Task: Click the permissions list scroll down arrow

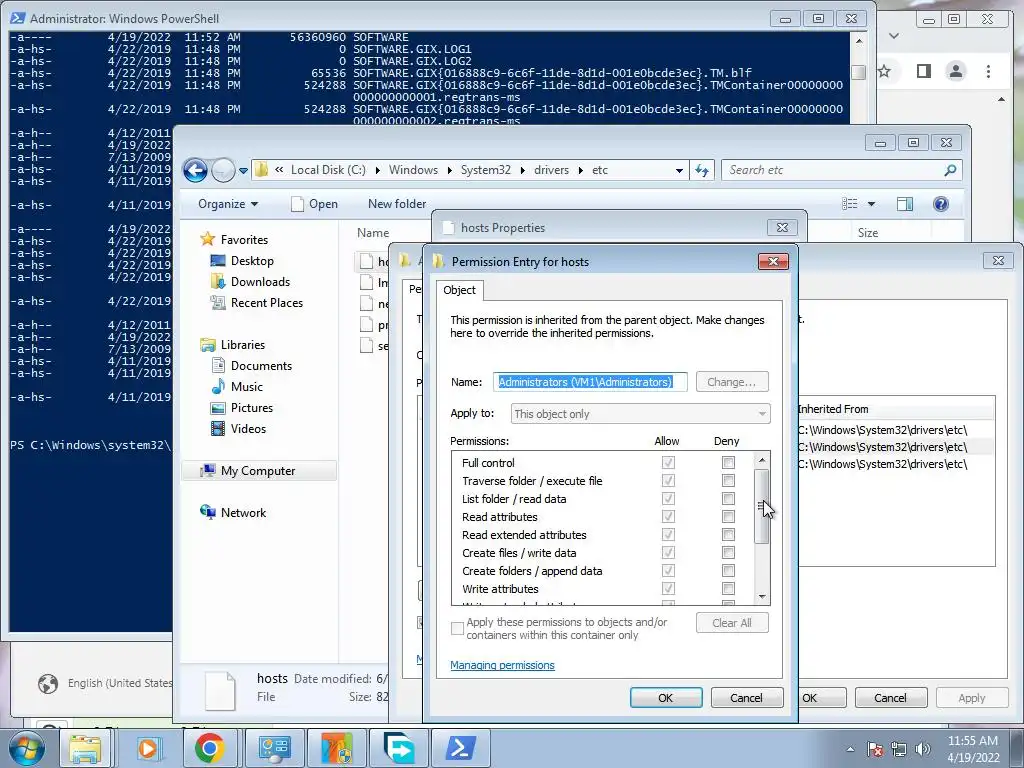Action: [761, 597]
